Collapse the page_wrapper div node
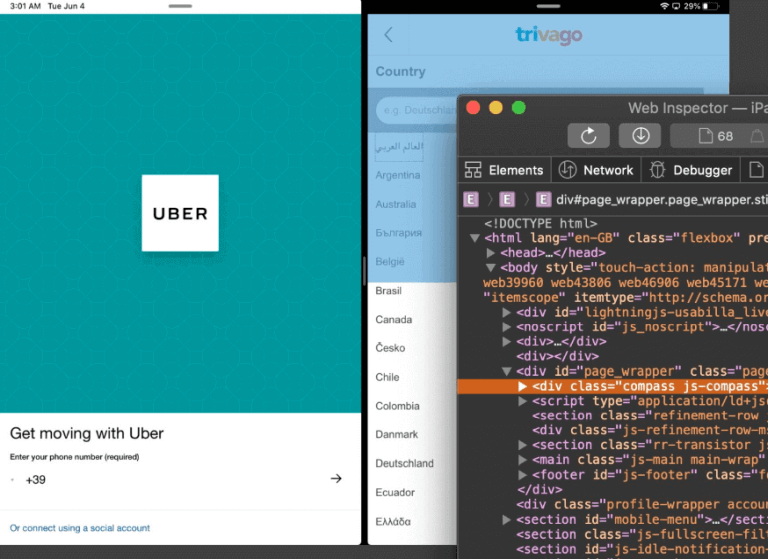Screen dimensions: 768x559 coord(506,371)
